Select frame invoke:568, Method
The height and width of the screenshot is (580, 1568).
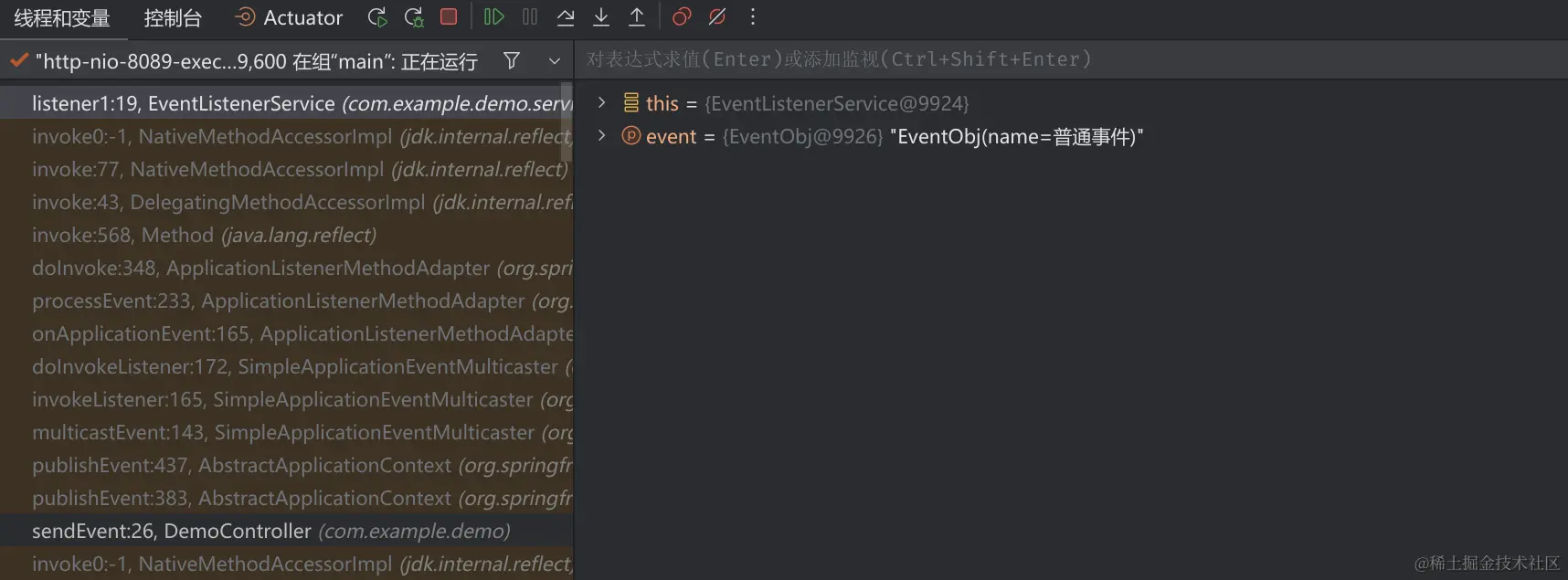tap(286, 235)
